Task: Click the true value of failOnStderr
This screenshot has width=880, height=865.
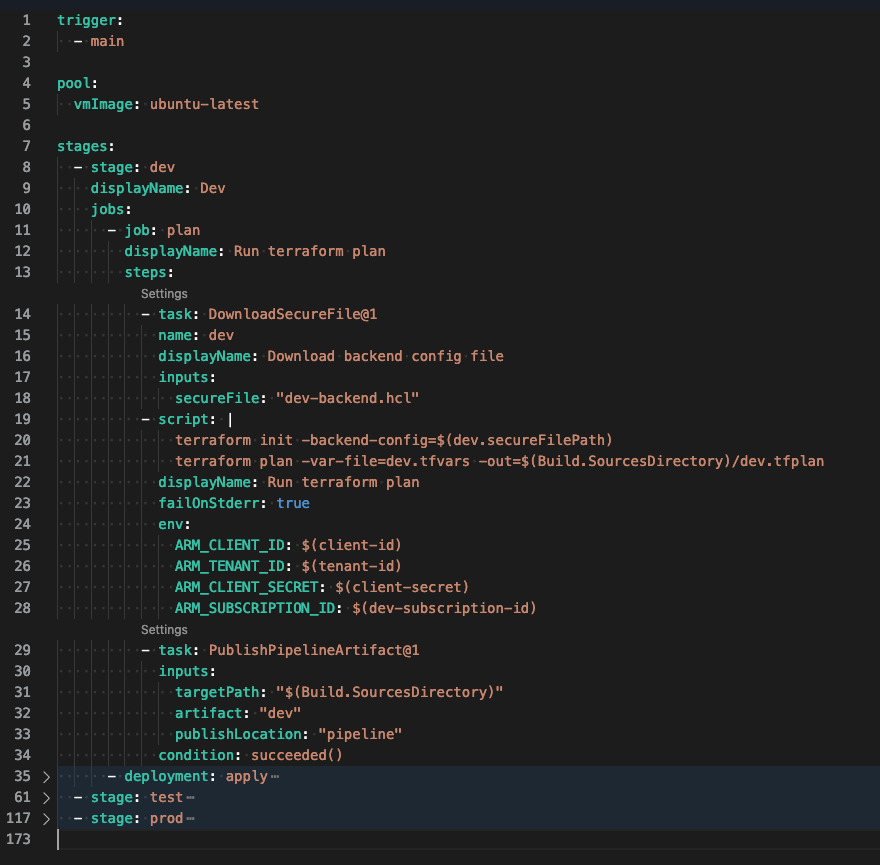Action: click(293, 503)
